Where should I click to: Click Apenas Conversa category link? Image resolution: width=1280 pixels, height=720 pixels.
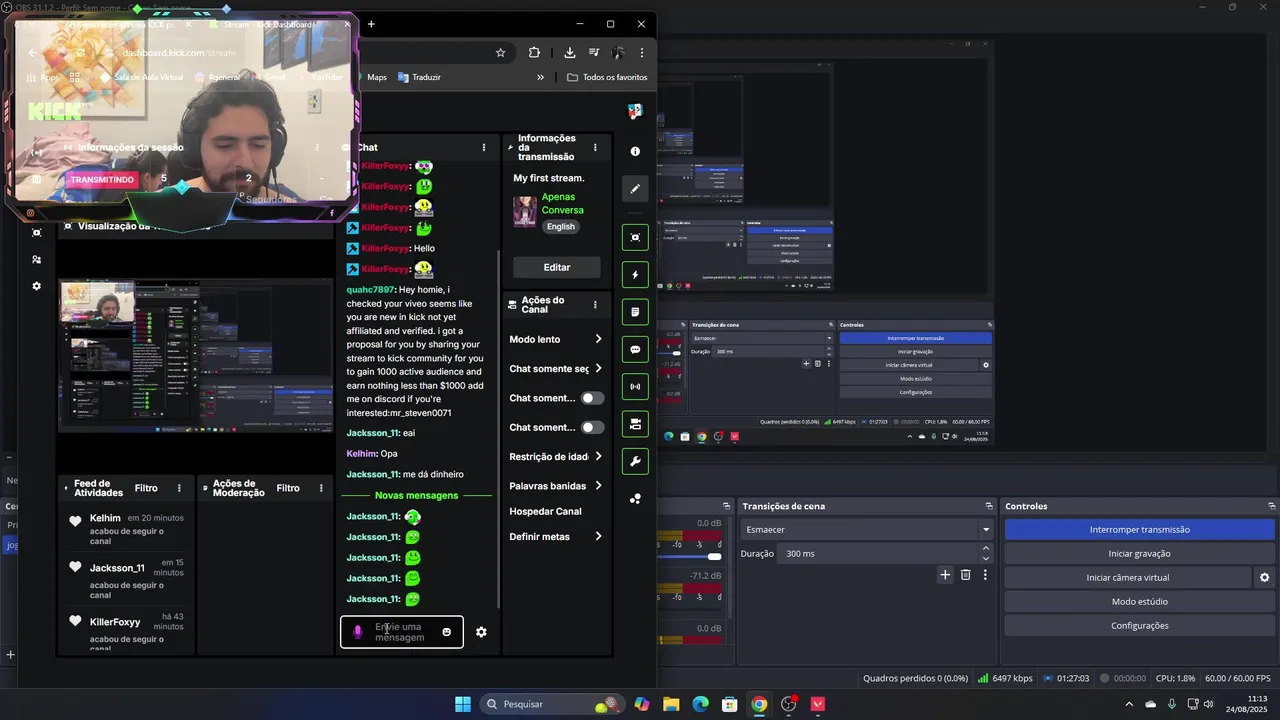[562, 204]
